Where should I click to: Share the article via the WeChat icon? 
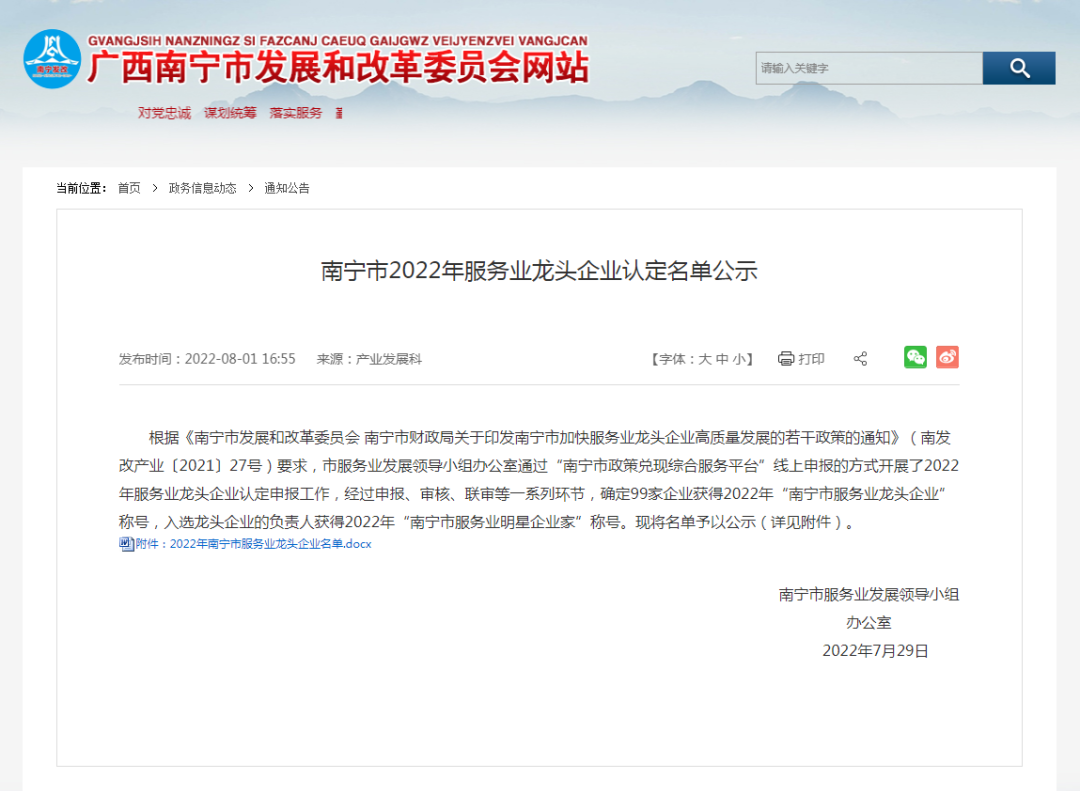(x=915, y=357)
